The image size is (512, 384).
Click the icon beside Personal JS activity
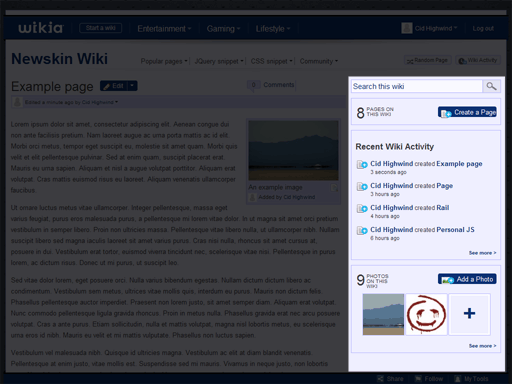pyautogui.click(x=362, y=230)
